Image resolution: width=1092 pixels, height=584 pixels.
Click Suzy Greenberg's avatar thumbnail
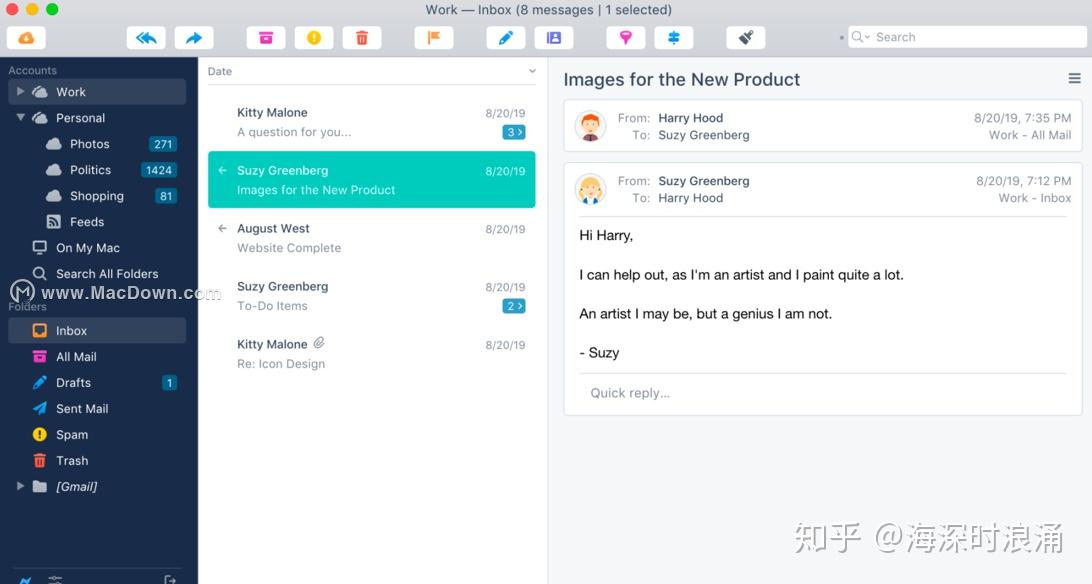pos(592,189)
